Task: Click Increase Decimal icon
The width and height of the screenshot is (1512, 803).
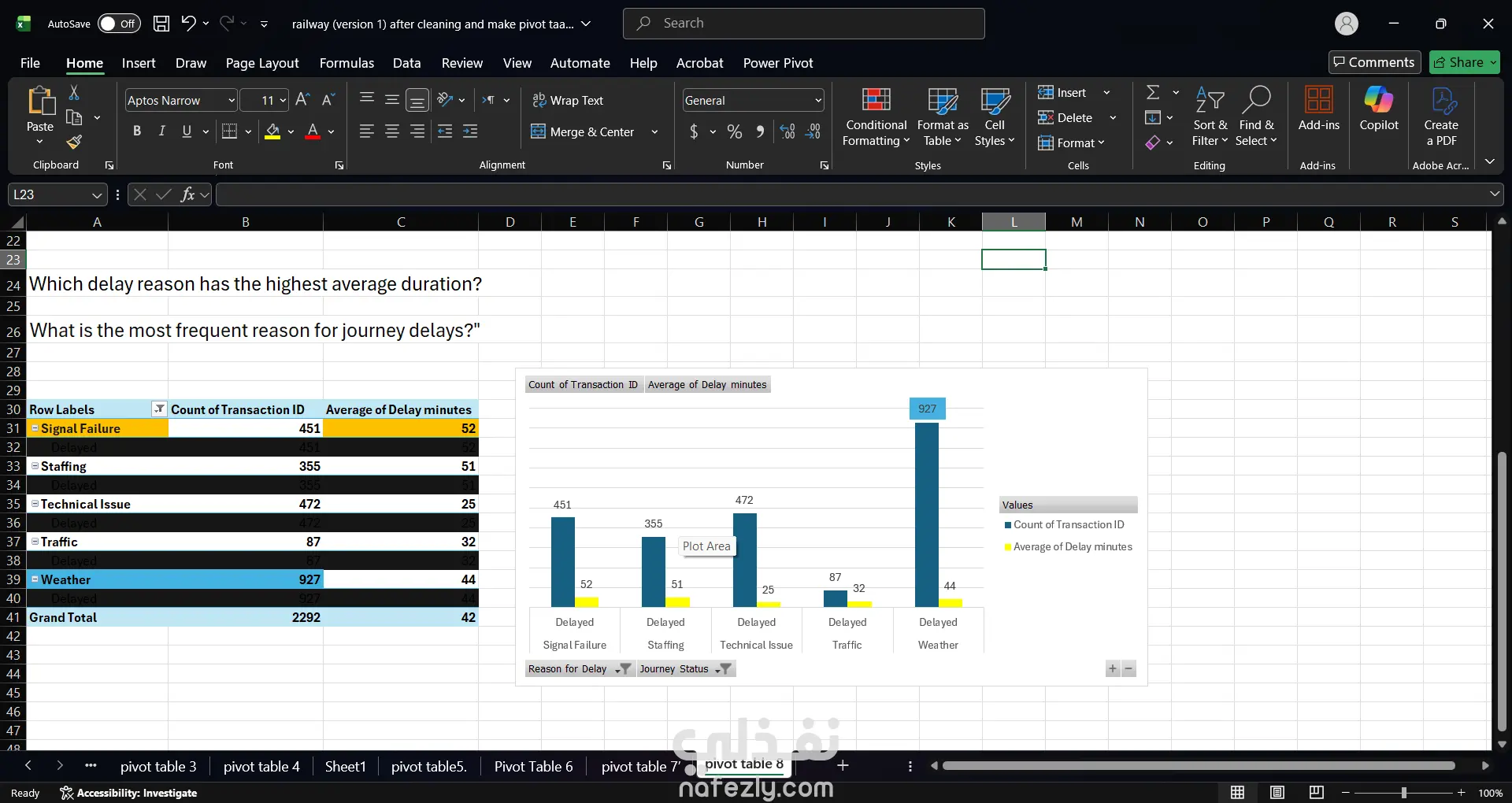Action: coord(787,131)
